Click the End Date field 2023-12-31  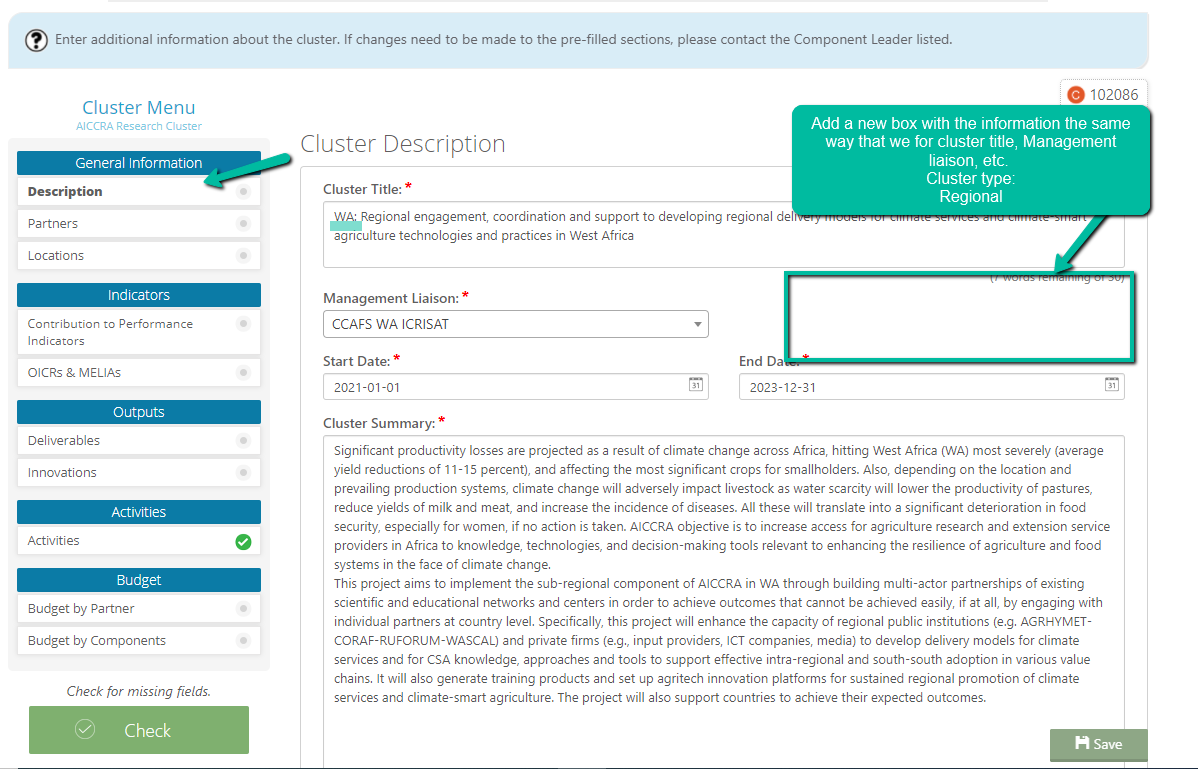coord(931,387)
